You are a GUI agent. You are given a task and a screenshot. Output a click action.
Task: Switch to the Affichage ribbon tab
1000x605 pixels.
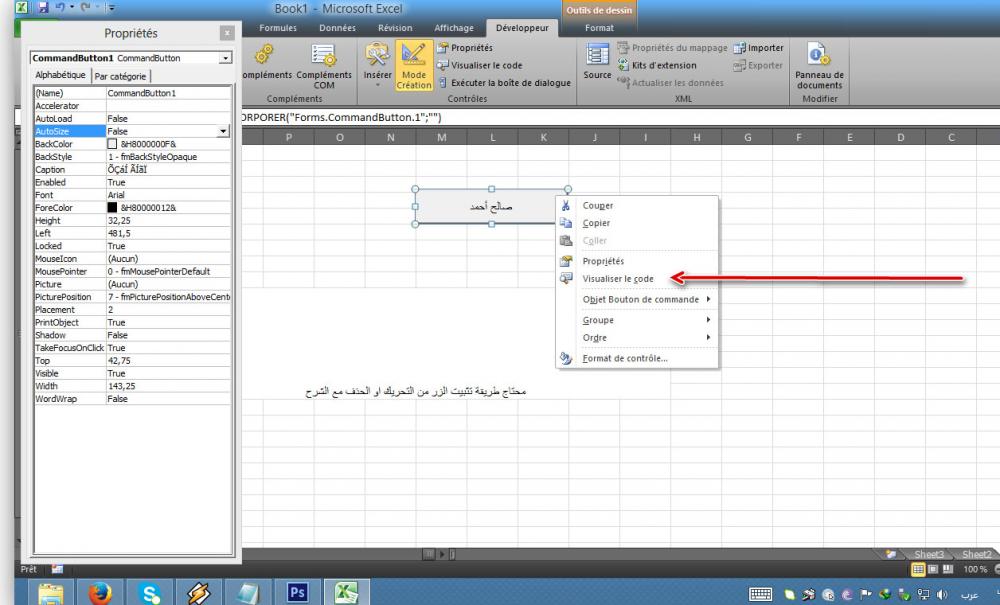(454, 28)
